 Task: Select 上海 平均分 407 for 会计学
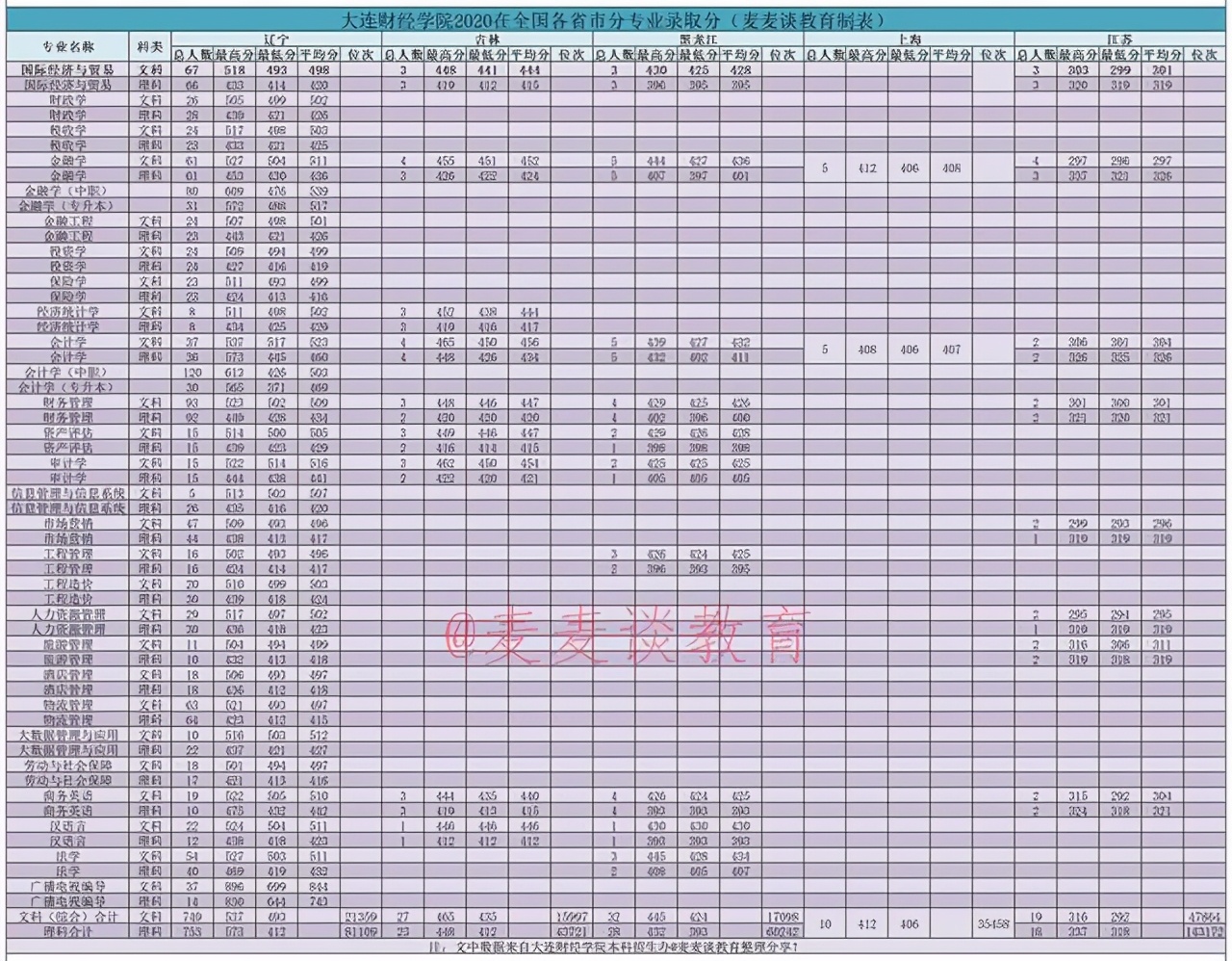pyautogui.click(x=952, y=350)
